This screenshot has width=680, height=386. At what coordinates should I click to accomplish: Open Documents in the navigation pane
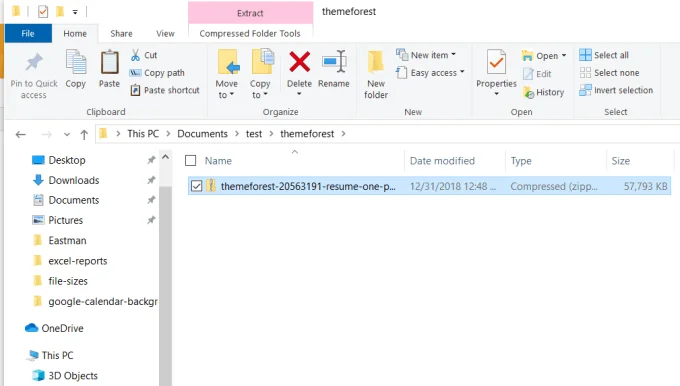click(66, 200)
